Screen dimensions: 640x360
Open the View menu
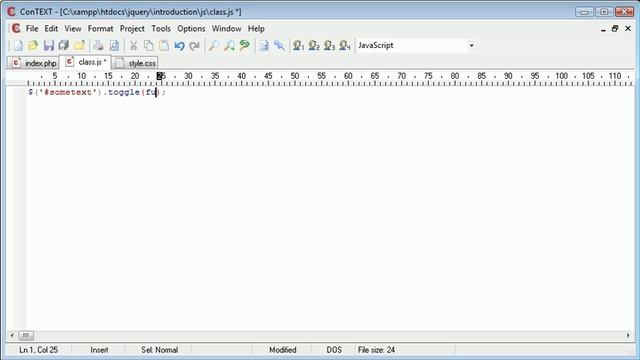click(73, 29)
